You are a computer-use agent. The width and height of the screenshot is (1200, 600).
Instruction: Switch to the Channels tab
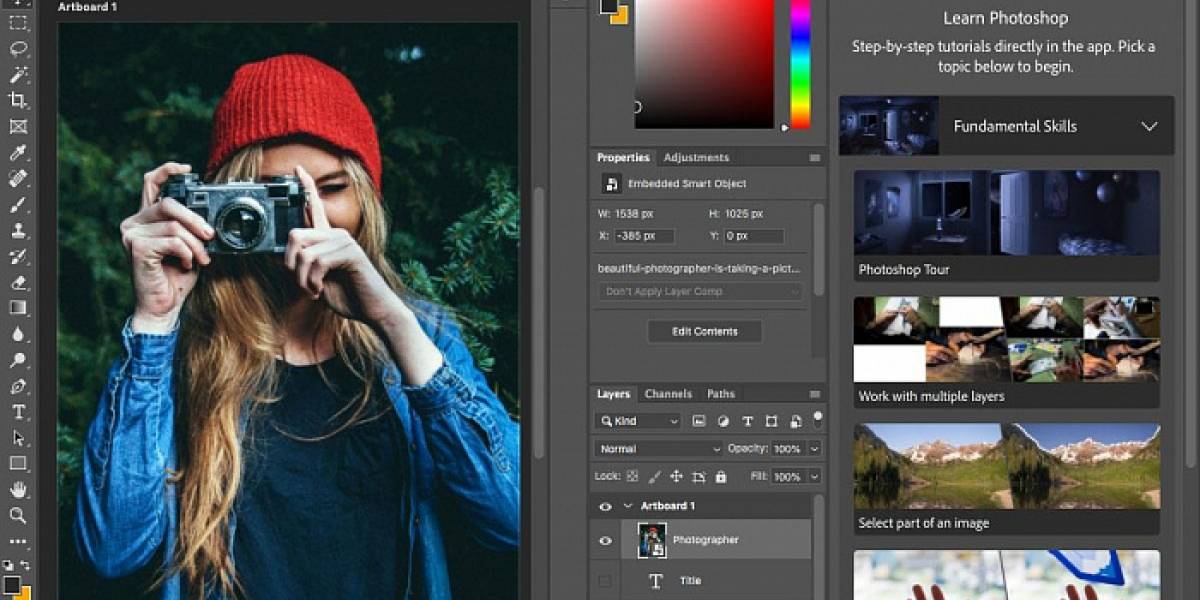point(668,394)
